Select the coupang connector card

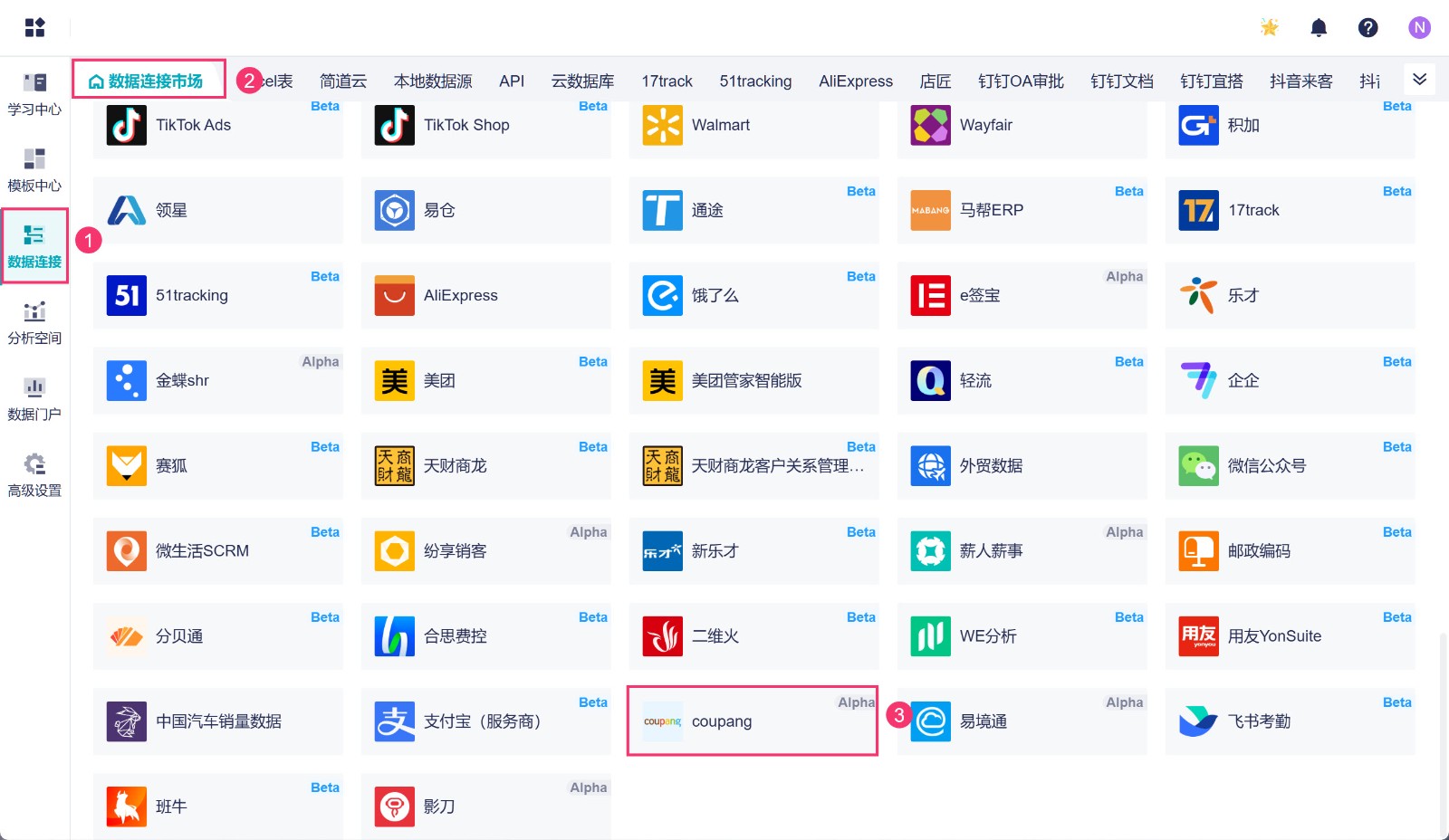[x=752, y=721]
